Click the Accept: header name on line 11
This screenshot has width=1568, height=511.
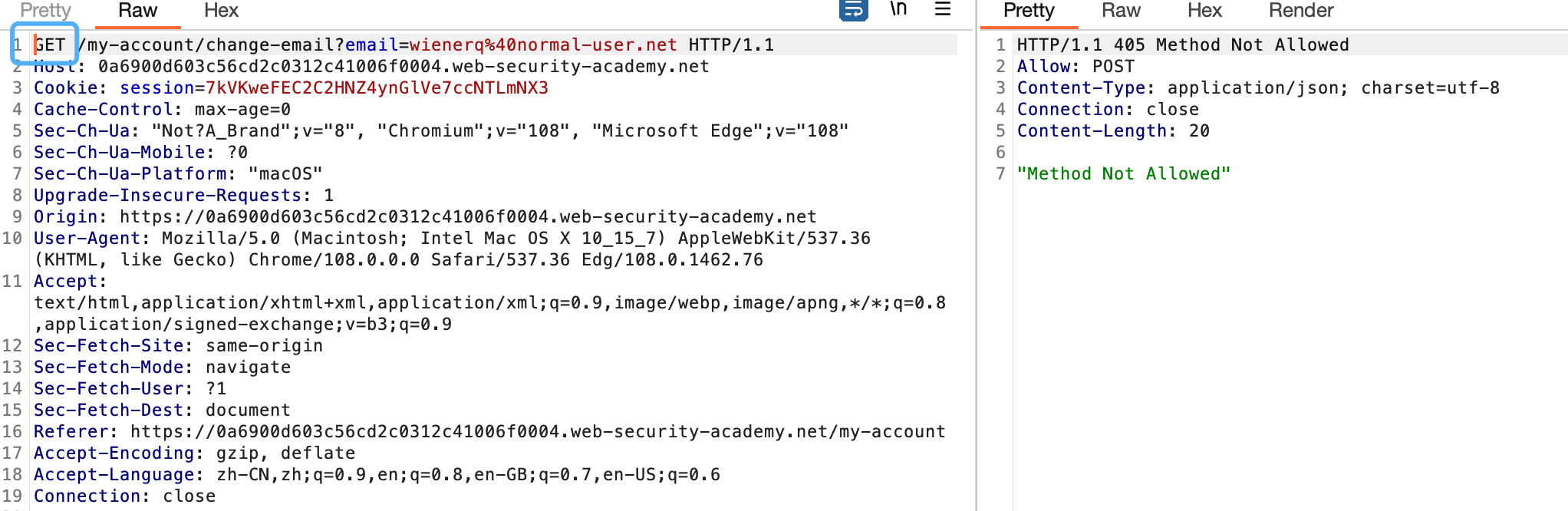point(70,282)
